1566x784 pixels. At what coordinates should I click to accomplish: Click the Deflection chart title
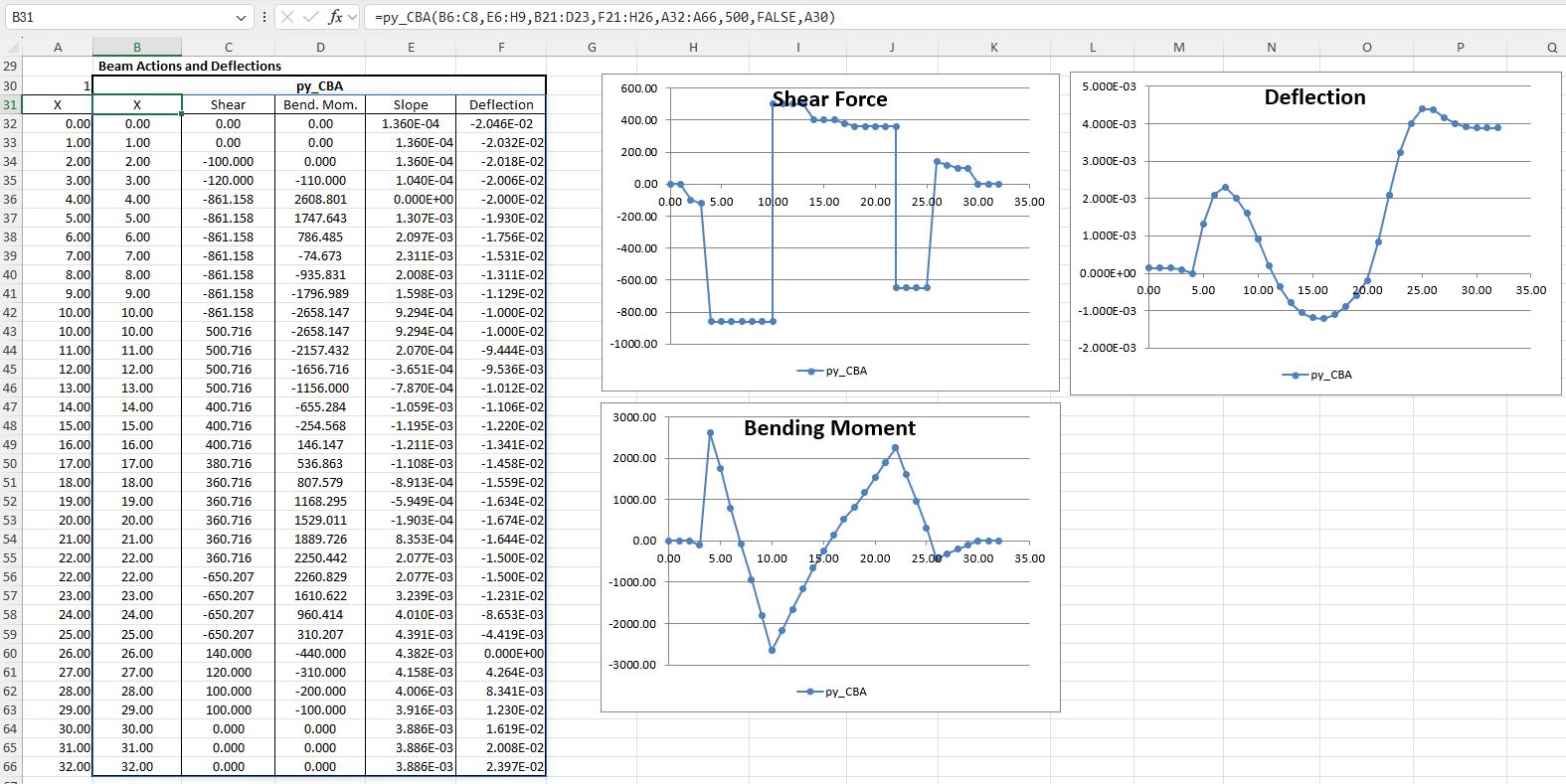click(x=1314, y=97)
